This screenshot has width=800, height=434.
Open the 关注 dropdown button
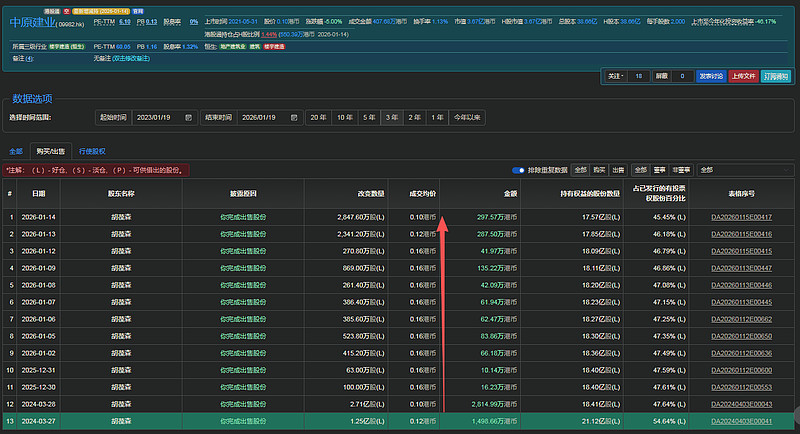618,75
